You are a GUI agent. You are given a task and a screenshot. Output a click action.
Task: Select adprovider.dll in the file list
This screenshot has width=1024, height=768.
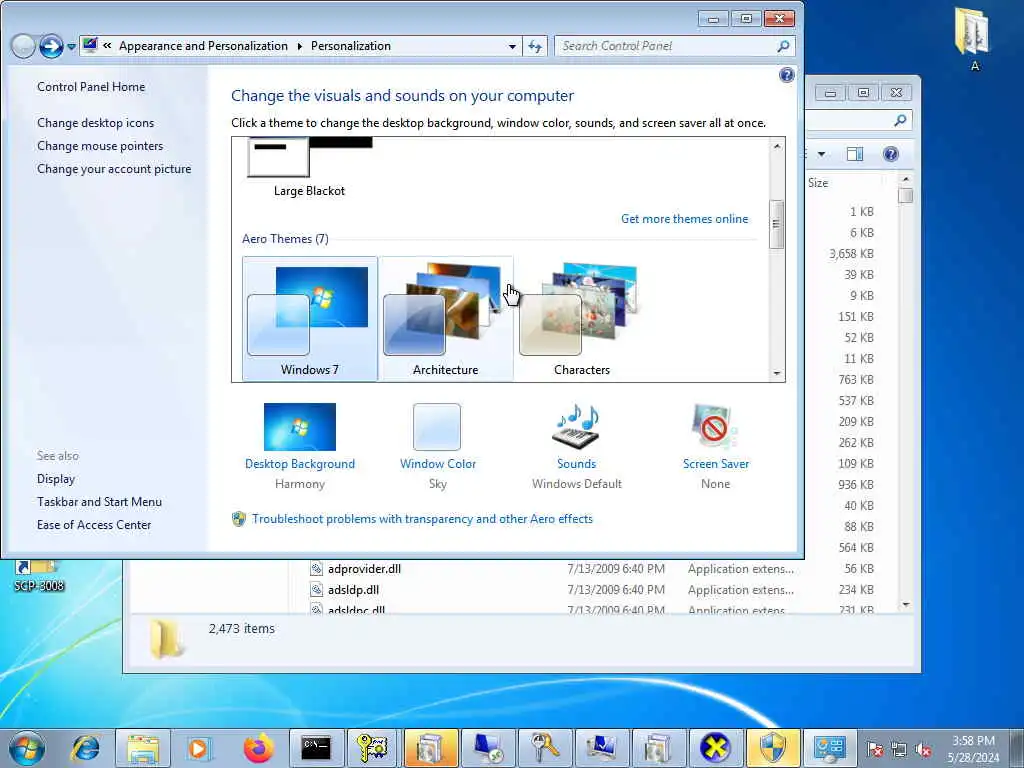tap(364, 569)
